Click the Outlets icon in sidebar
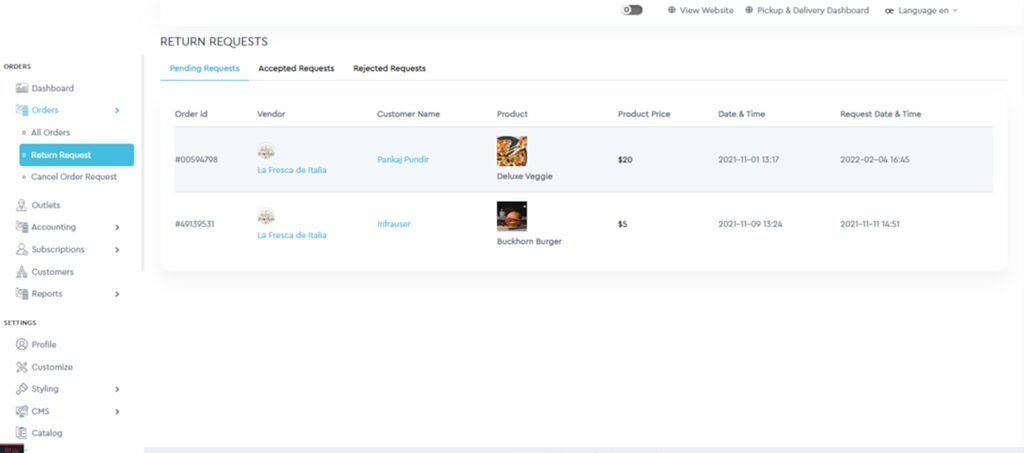 (22, 205)
